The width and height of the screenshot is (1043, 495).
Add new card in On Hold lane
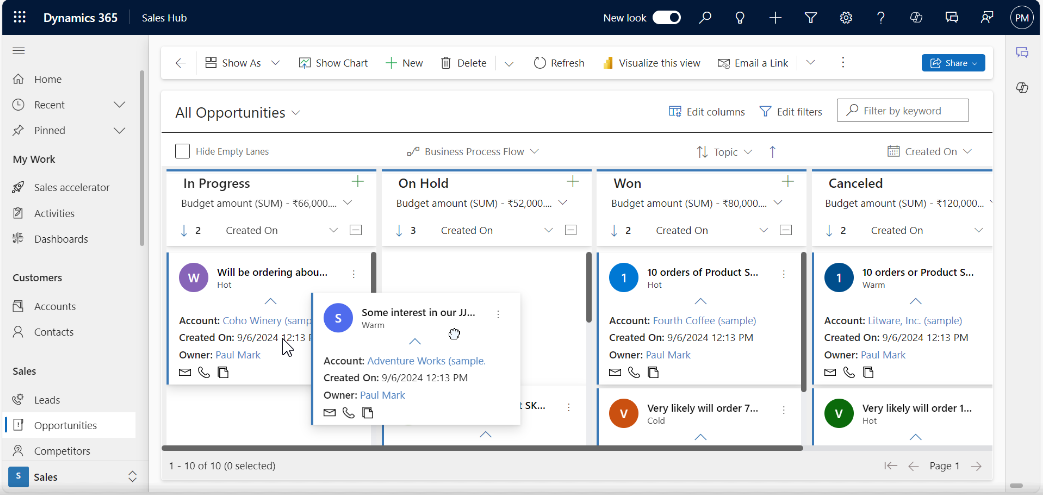(x=573, y=182)
